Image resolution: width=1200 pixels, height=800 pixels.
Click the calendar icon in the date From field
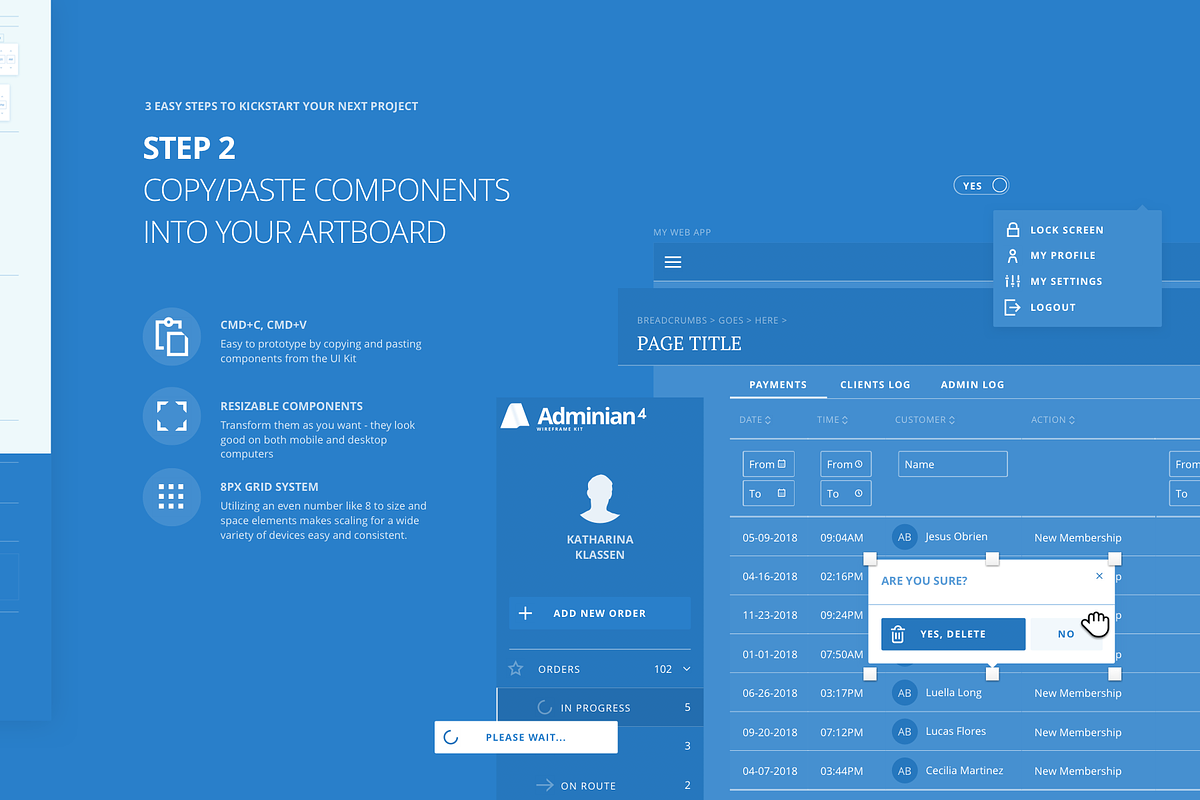coord(783,464)
